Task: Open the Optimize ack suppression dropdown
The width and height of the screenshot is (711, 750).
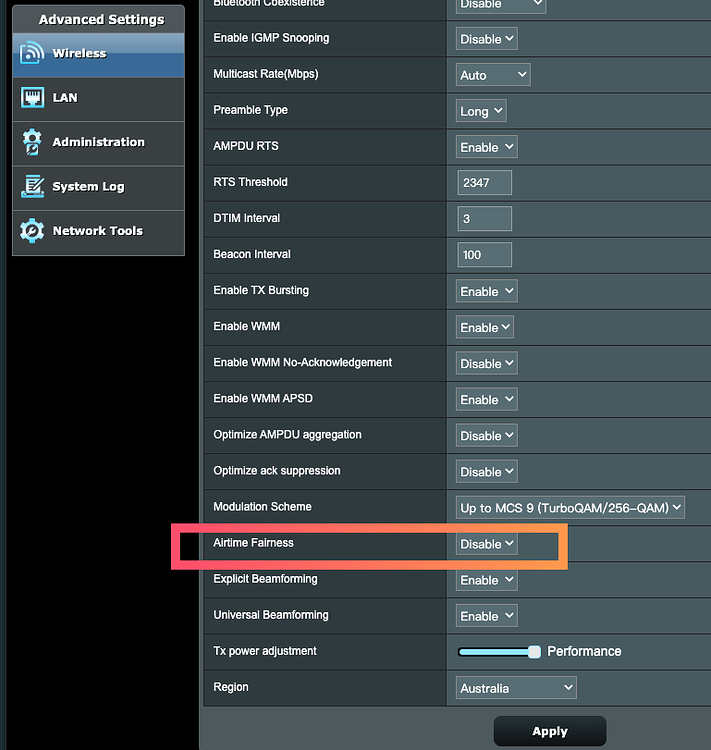Action: tap(487, 472)
